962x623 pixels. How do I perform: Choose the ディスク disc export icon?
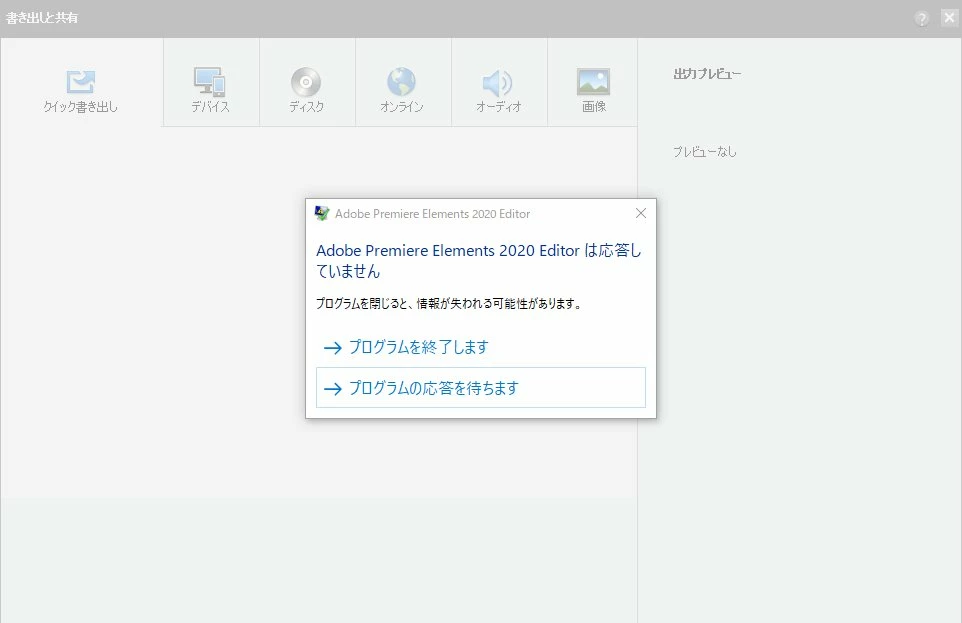[x=306, y=82]
